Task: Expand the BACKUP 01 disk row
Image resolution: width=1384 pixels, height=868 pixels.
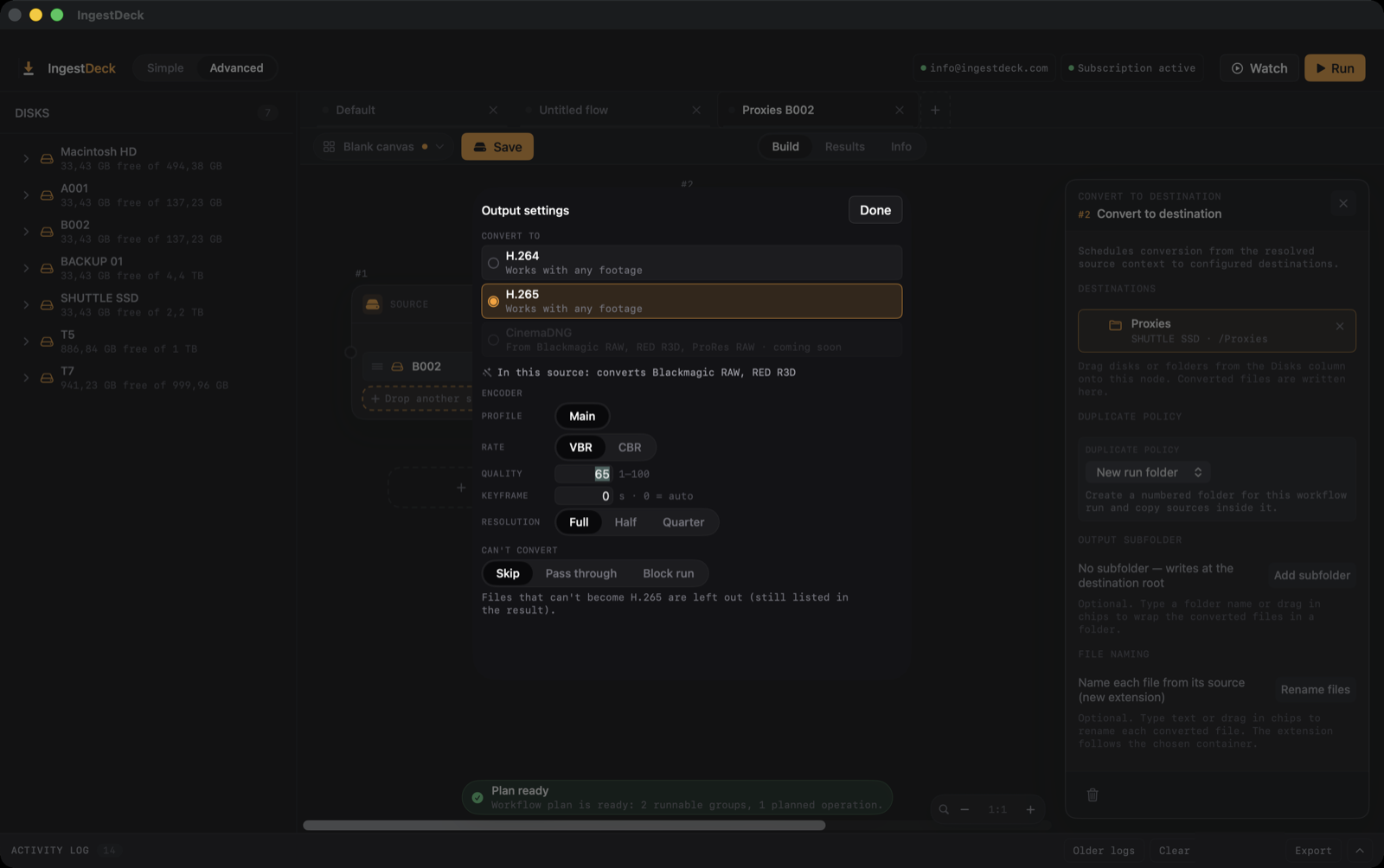Action: [x=26, y=268]
